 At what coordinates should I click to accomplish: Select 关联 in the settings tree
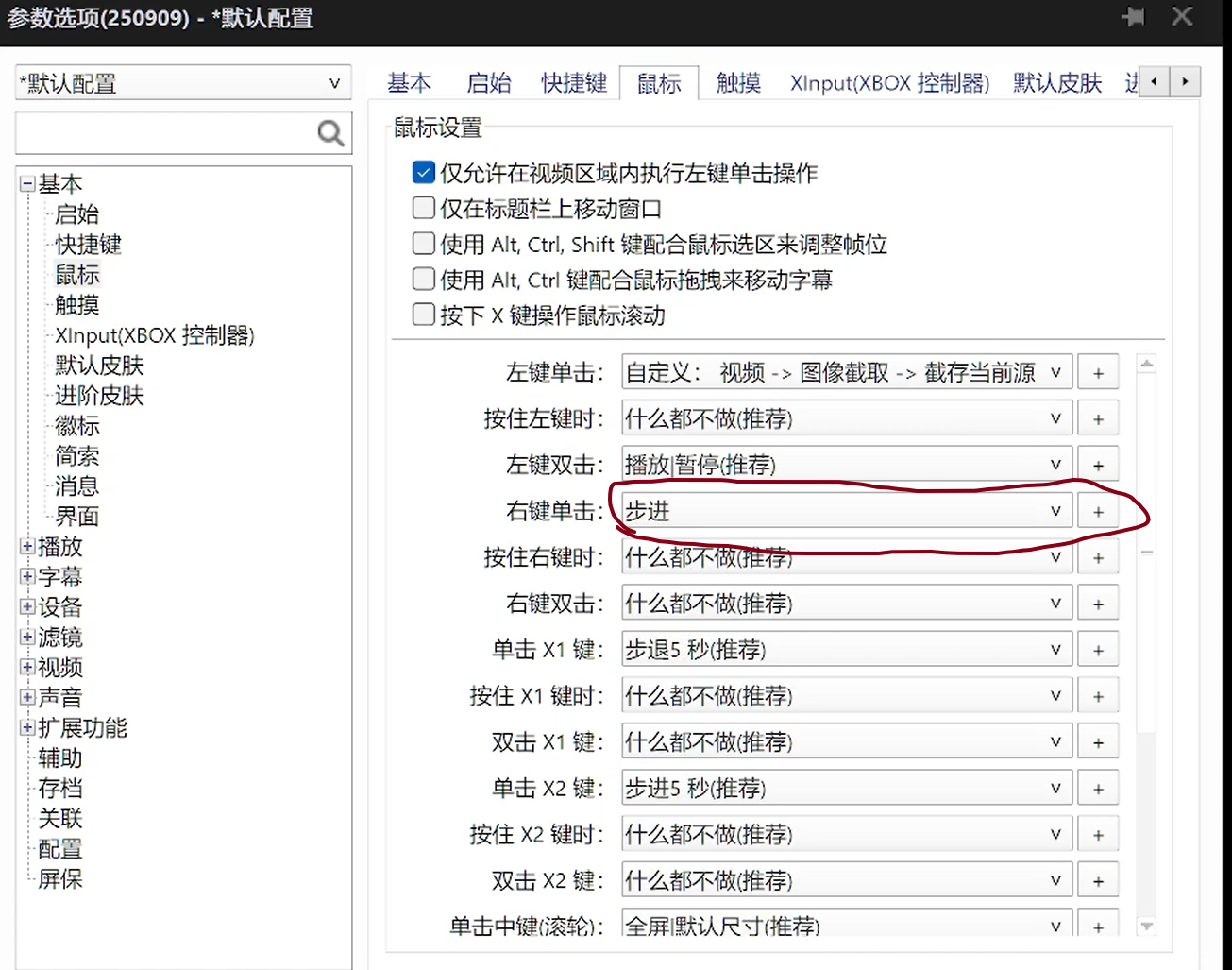coord(60,819)
